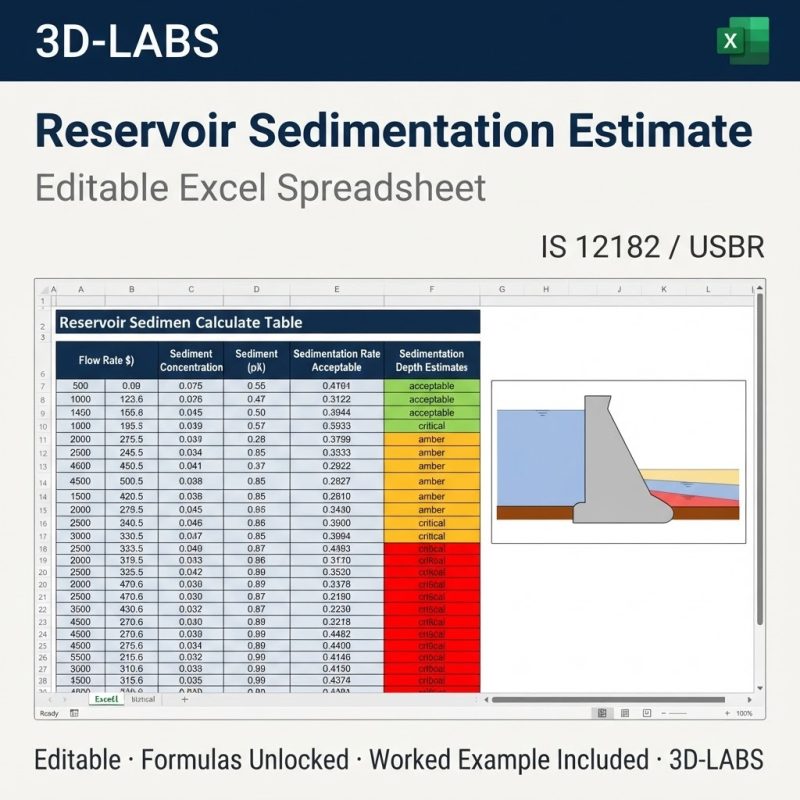Select cell containing 0.2827
The image size is (800, 800).
[x=337, y=481]
